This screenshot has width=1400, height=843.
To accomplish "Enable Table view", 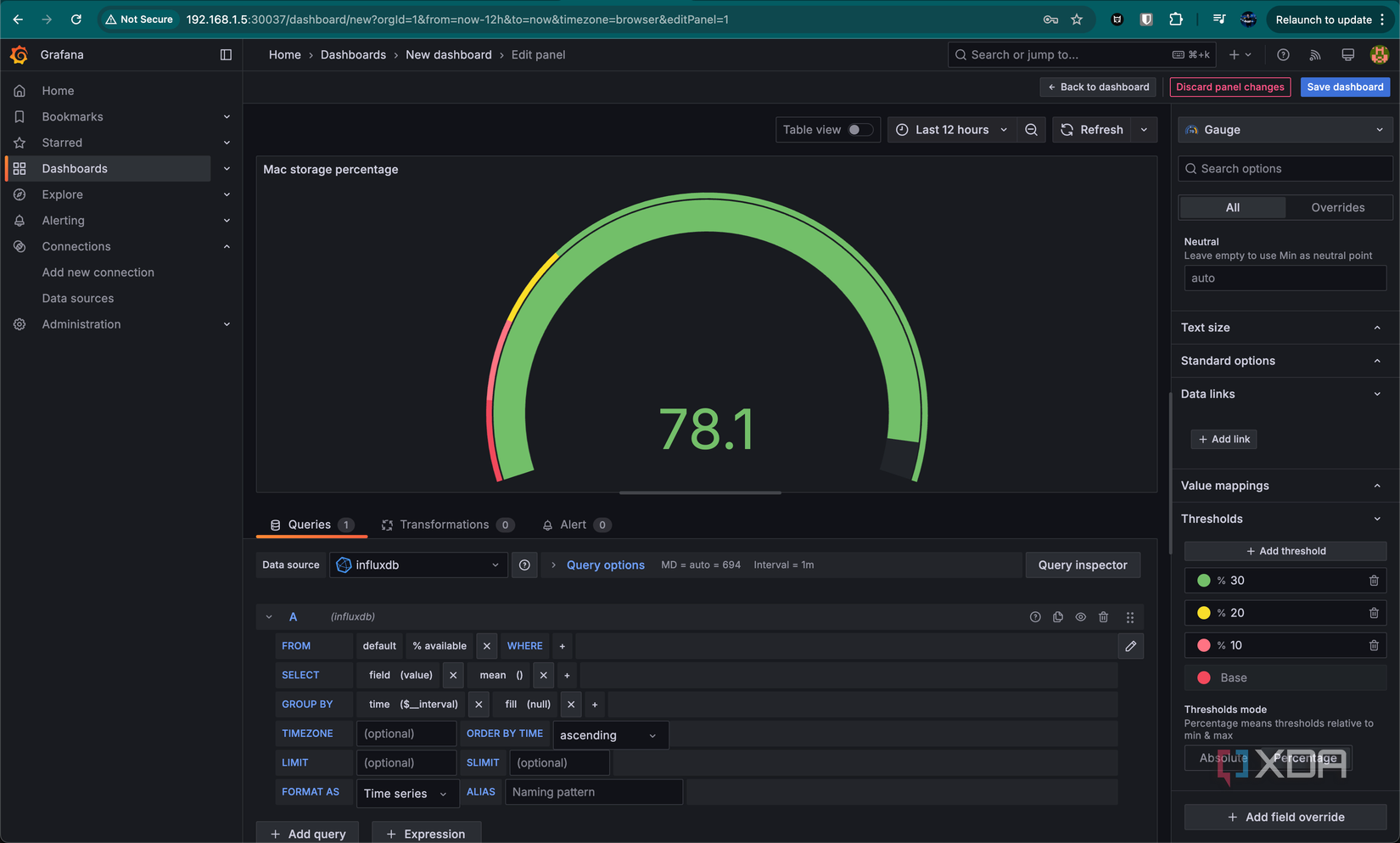I will pos(859,130).
